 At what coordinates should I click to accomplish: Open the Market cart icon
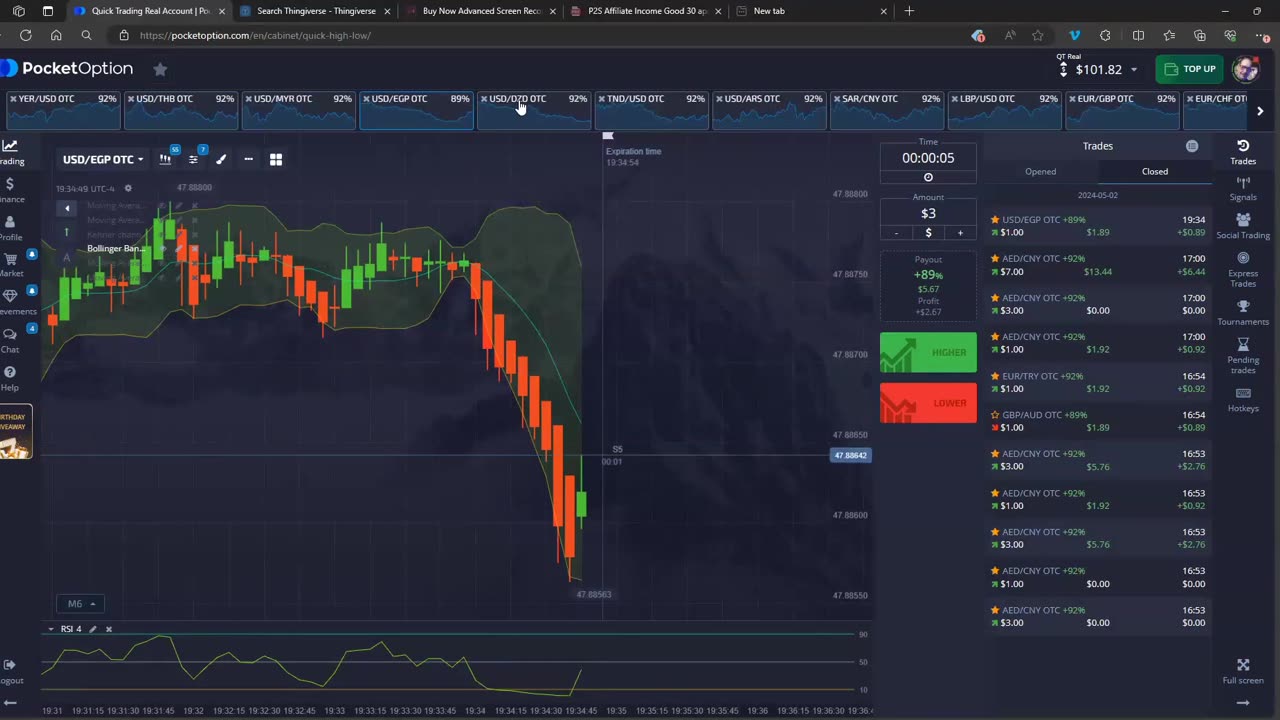click(x=10, y=265)
